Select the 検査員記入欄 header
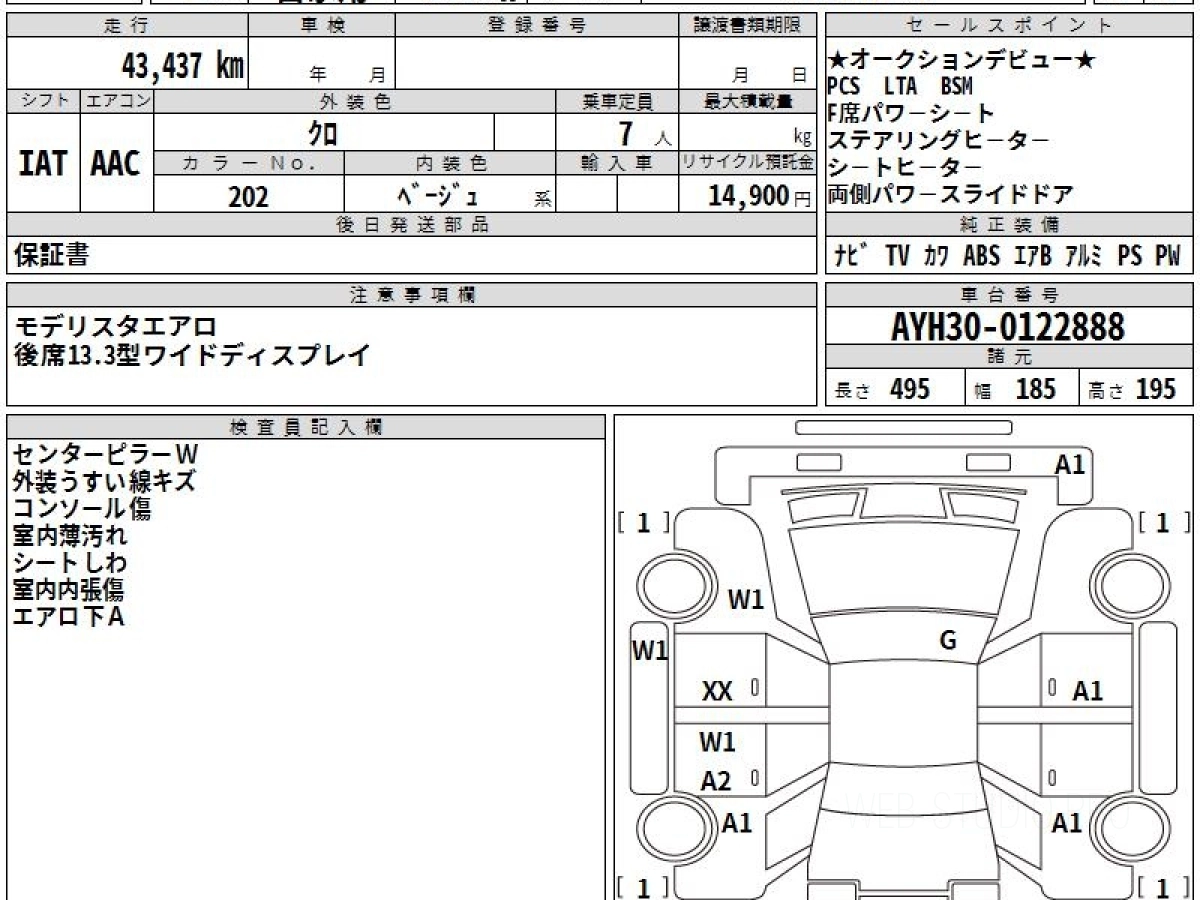 pos(306,427)
